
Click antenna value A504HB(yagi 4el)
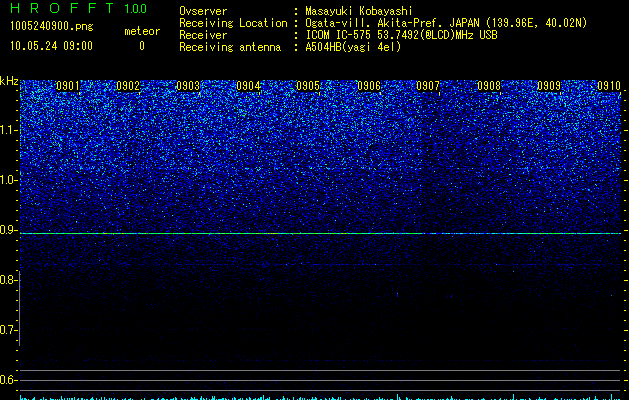coord(353,47)
